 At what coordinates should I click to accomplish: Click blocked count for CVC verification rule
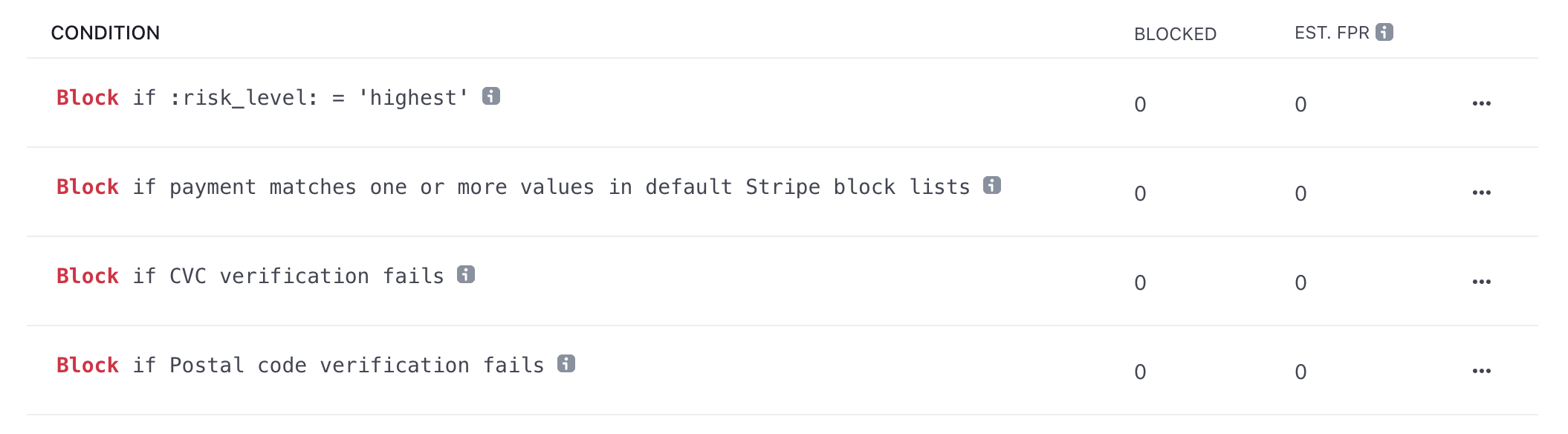click(x=1140, y=282)
